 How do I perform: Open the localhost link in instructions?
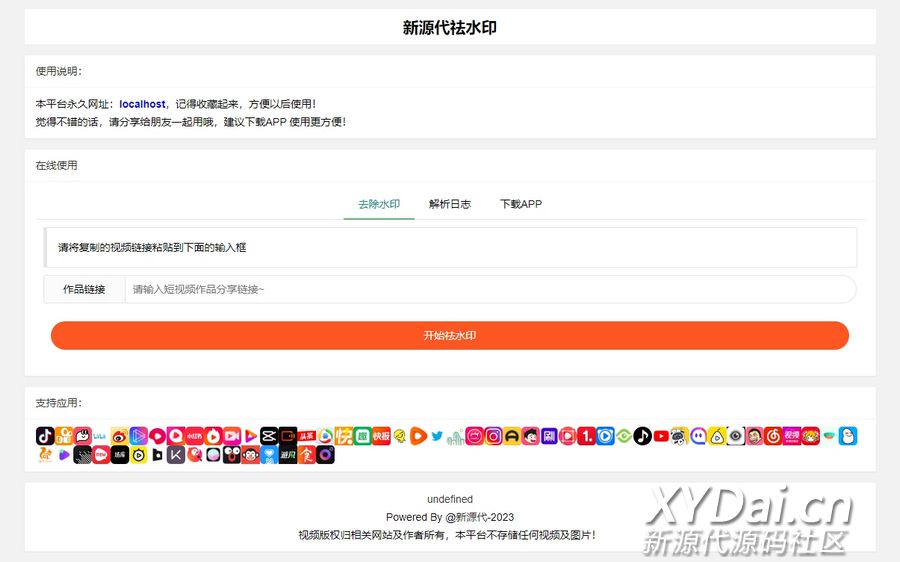142,104
